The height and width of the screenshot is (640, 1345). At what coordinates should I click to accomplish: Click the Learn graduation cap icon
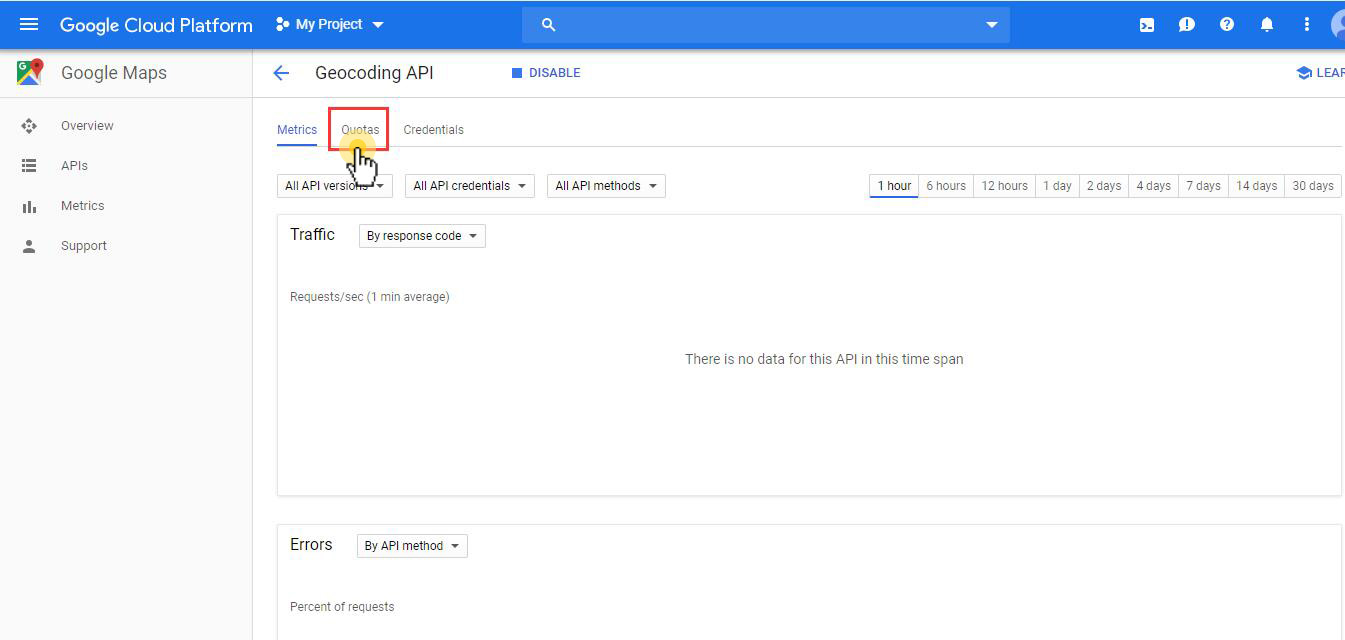(x=1304, y=73)
